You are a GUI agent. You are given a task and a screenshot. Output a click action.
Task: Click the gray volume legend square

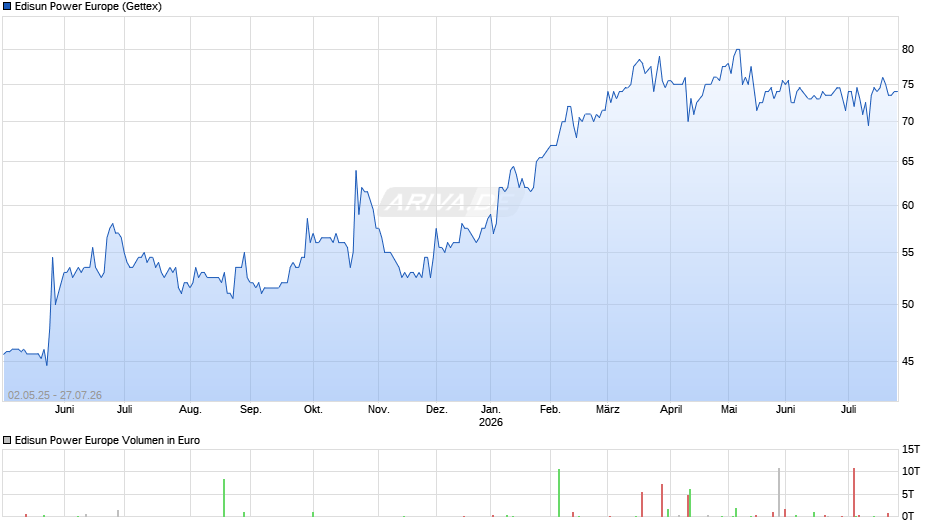(7, 440)
